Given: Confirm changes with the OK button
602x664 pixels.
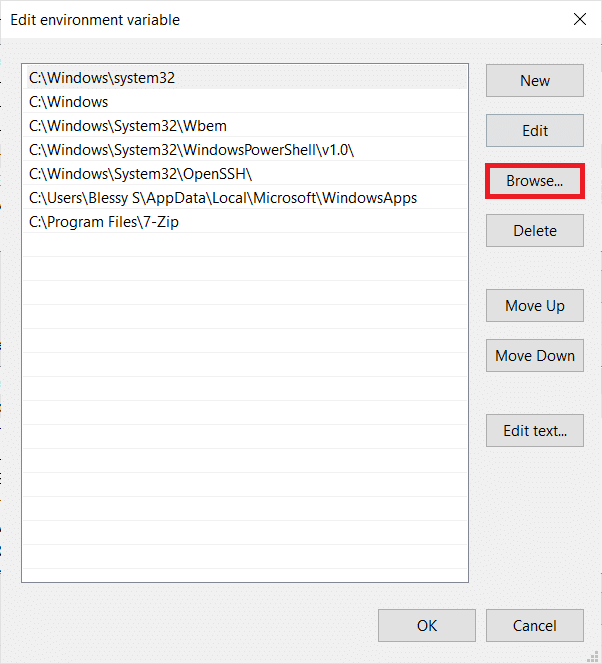Looking at the screenshot, I should coord(427,626).
